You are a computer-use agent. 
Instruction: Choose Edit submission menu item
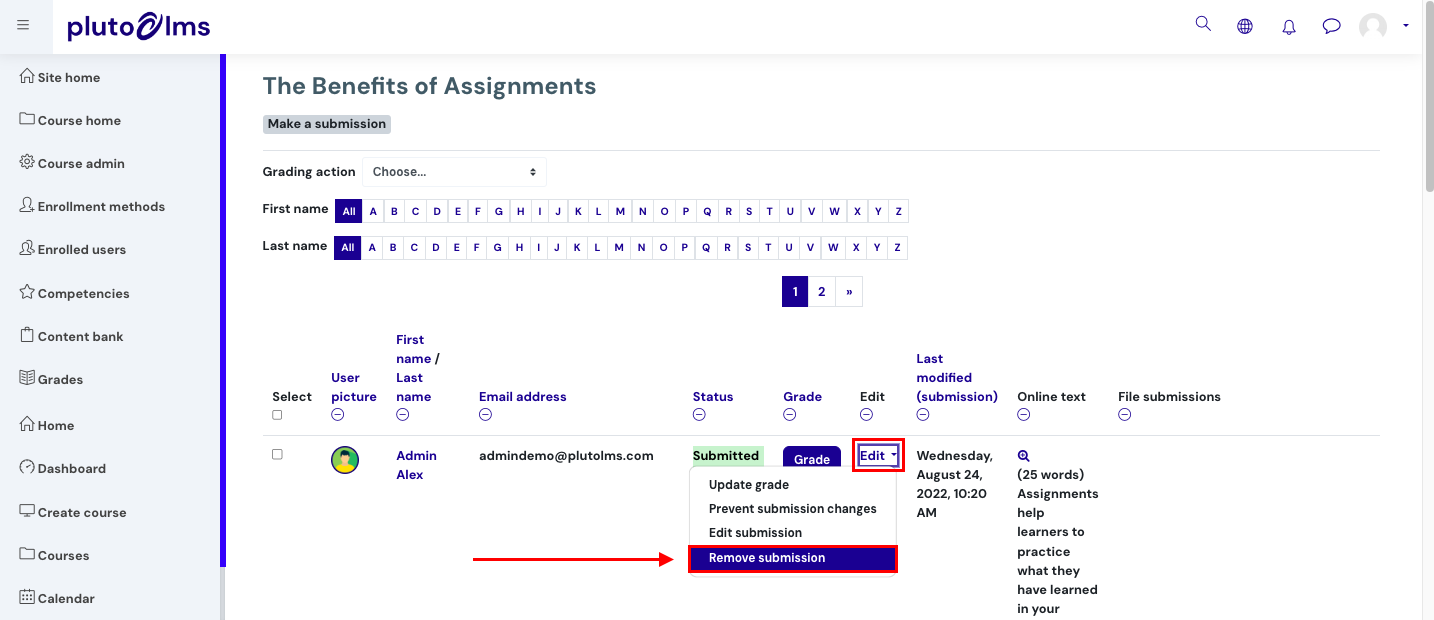(755, 532)
